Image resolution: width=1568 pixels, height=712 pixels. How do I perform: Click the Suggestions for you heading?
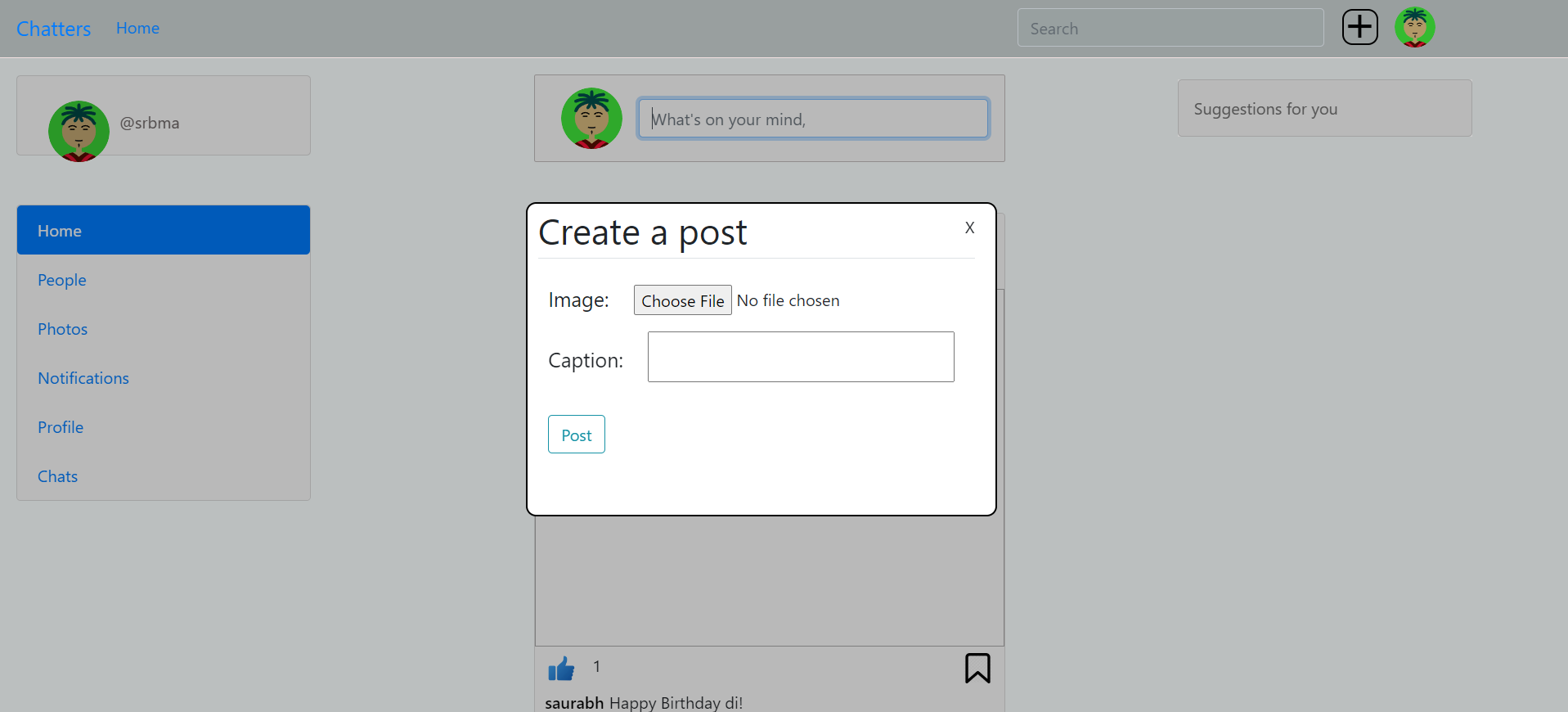tap(1265, 109)
